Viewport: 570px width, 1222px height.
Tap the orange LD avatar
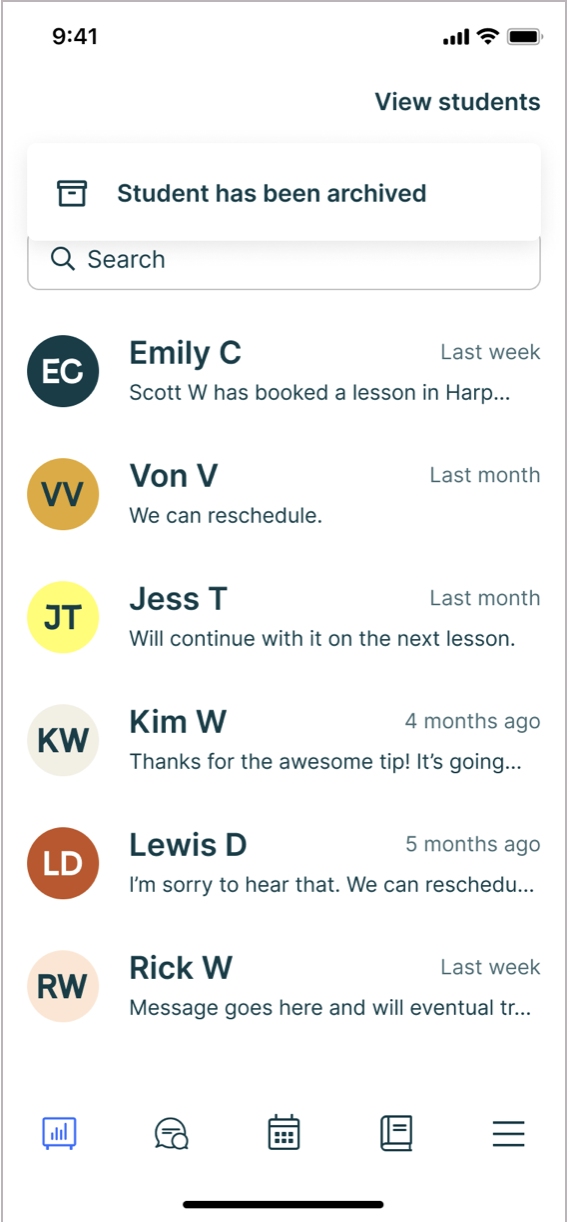pos(63,863)
